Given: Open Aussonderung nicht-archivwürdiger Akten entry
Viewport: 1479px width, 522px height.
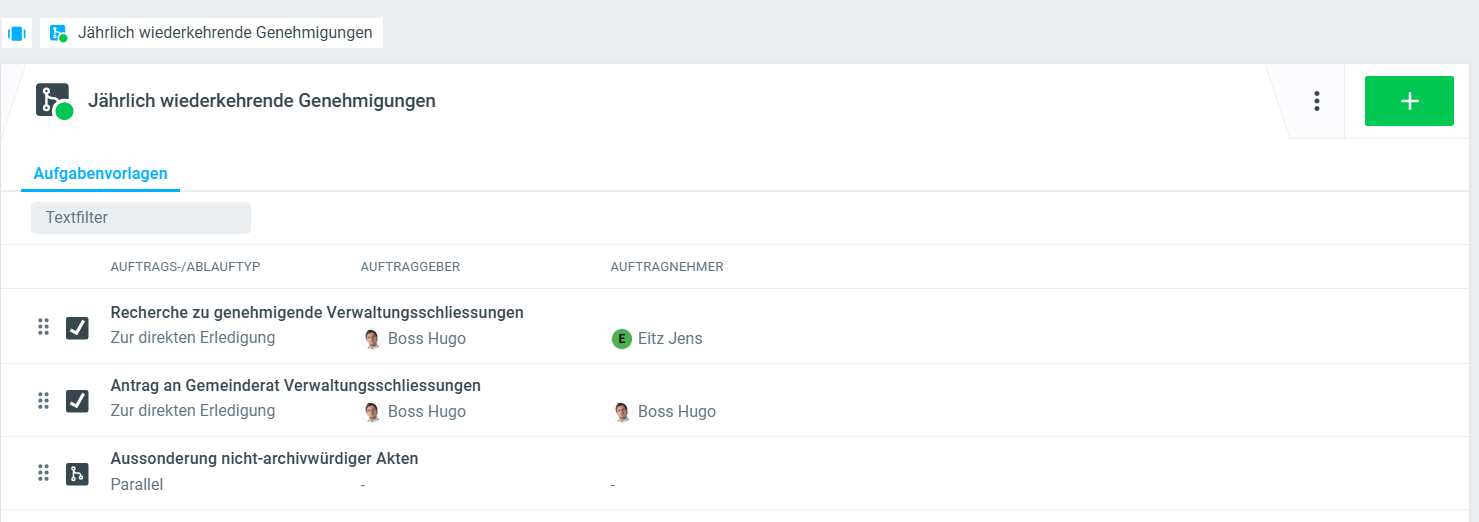Looking at the screenshot, I should tap(264, 459).
